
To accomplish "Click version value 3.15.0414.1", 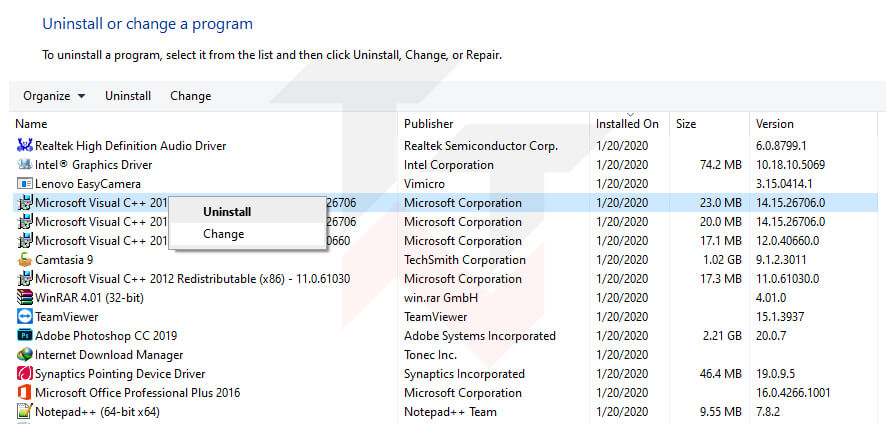I will [784, 184].
